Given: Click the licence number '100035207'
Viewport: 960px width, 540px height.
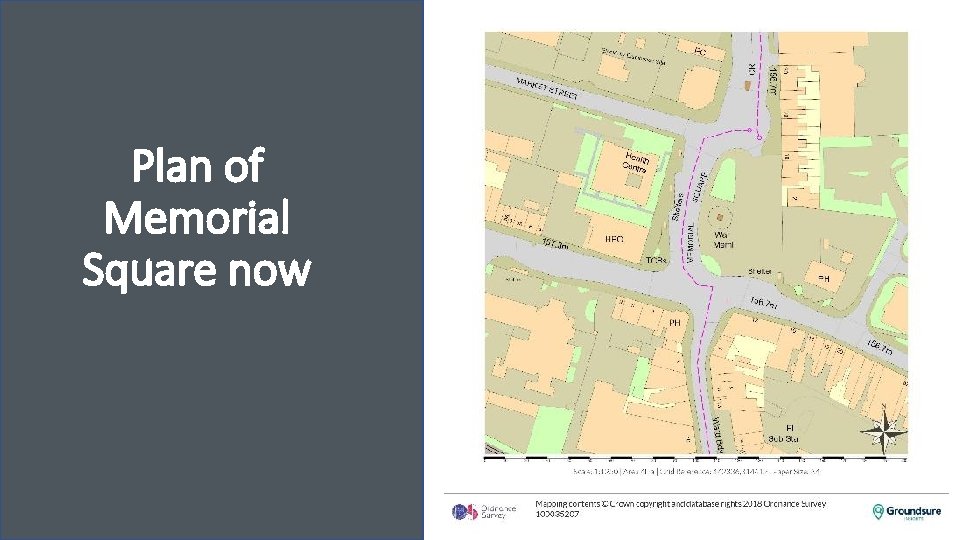Looking at the screenshot, I should pos(557,514).
